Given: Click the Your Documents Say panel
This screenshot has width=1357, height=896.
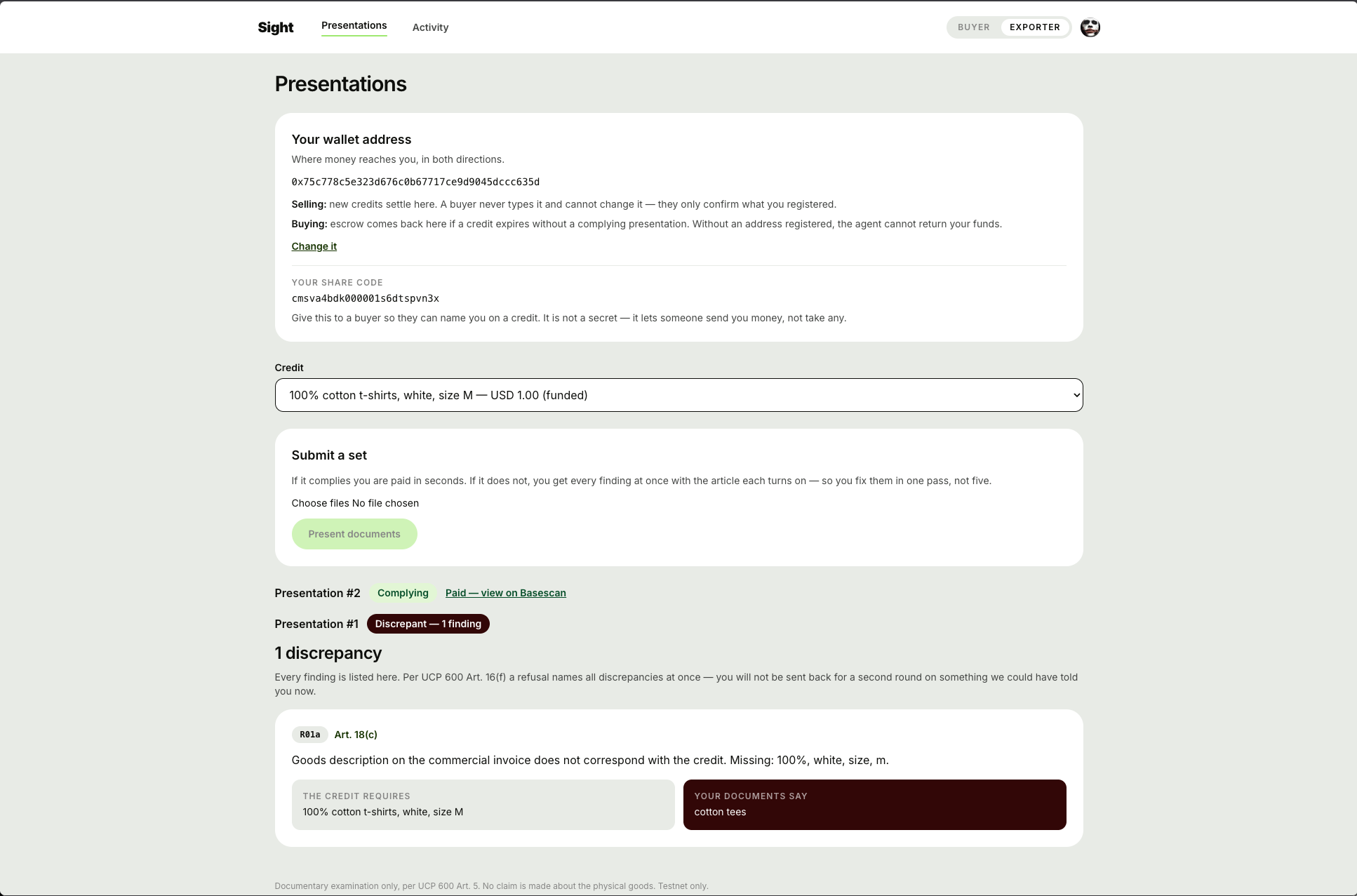Looking at the screenshot, I should point(874,805).
